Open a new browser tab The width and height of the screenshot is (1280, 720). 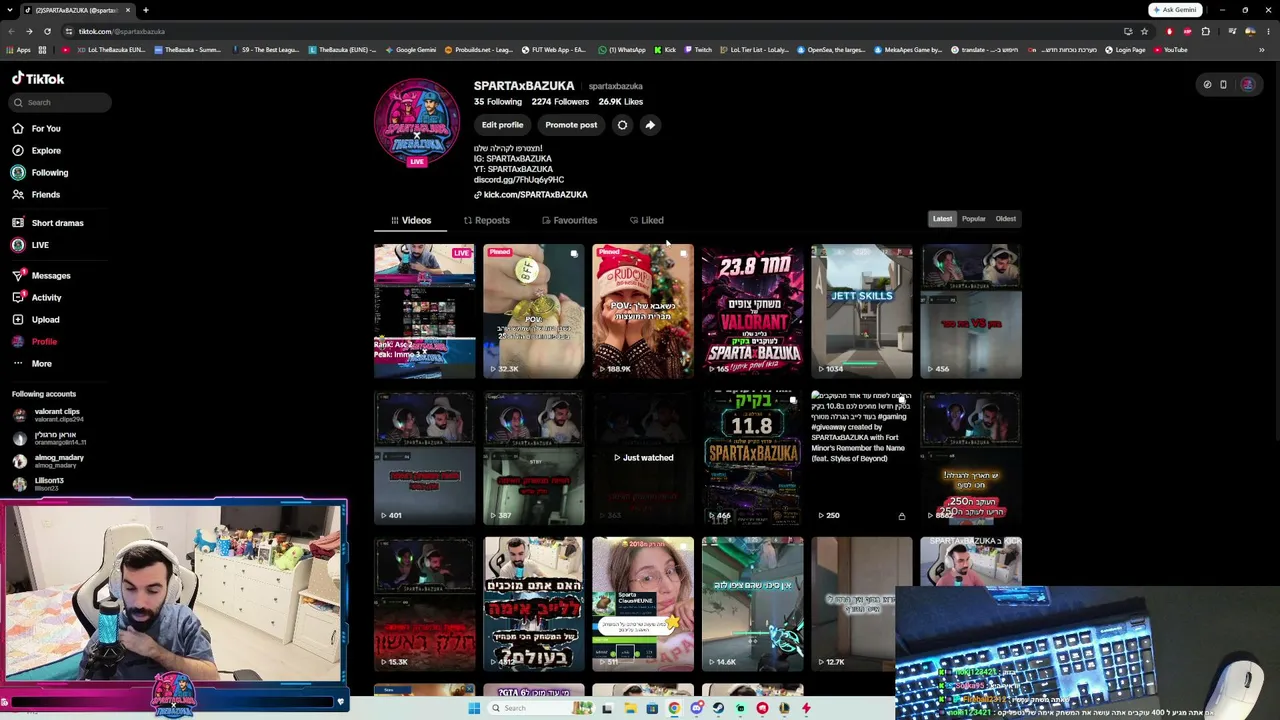pos(145,10)
